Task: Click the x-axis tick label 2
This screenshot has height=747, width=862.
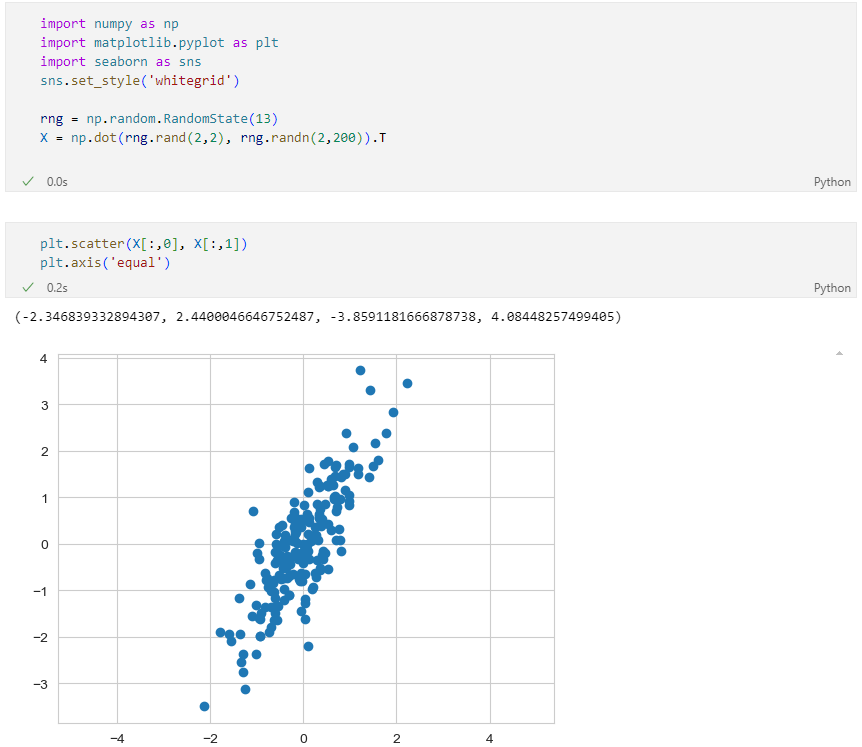Action: (396, 739)
